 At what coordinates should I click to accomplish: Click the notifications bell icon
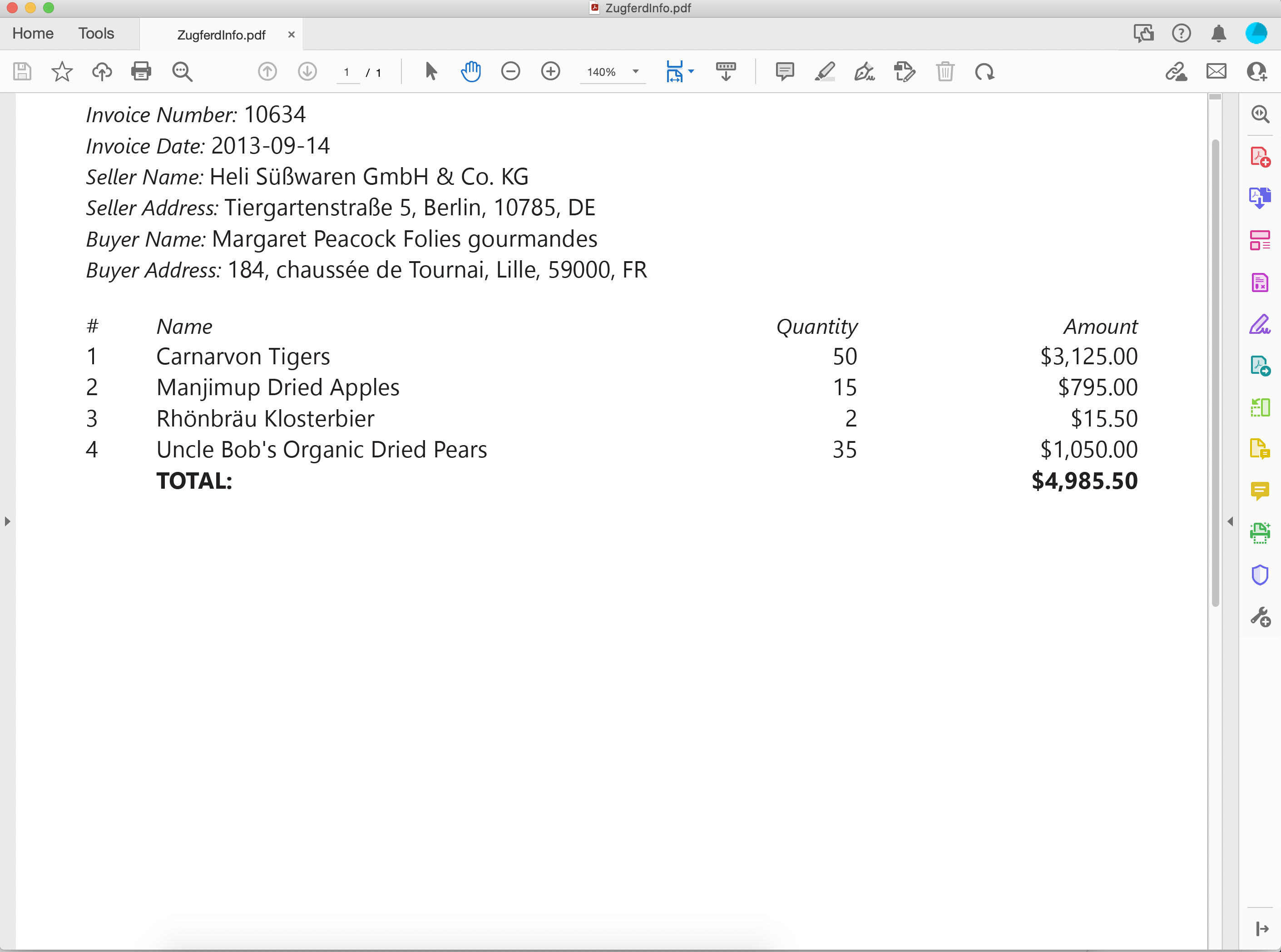[1218, 34]
